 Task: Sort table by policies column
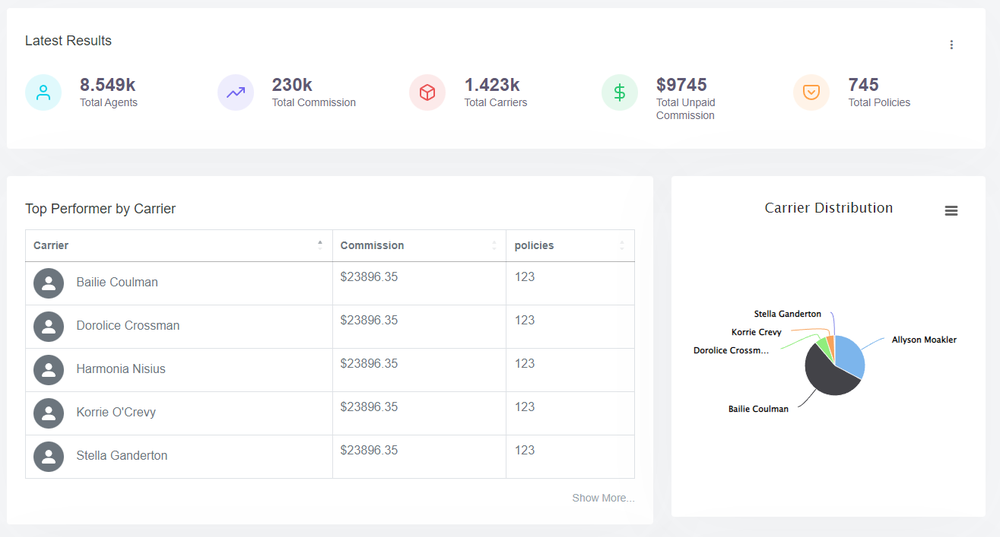(570, 246)
